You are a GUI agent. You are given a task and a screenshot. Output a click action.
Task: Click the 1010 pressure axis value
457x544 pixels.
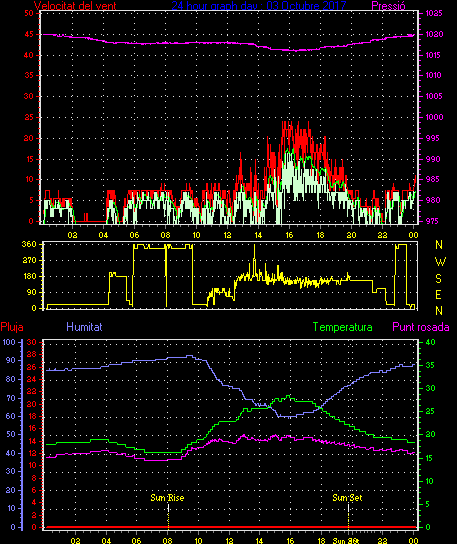434,75
